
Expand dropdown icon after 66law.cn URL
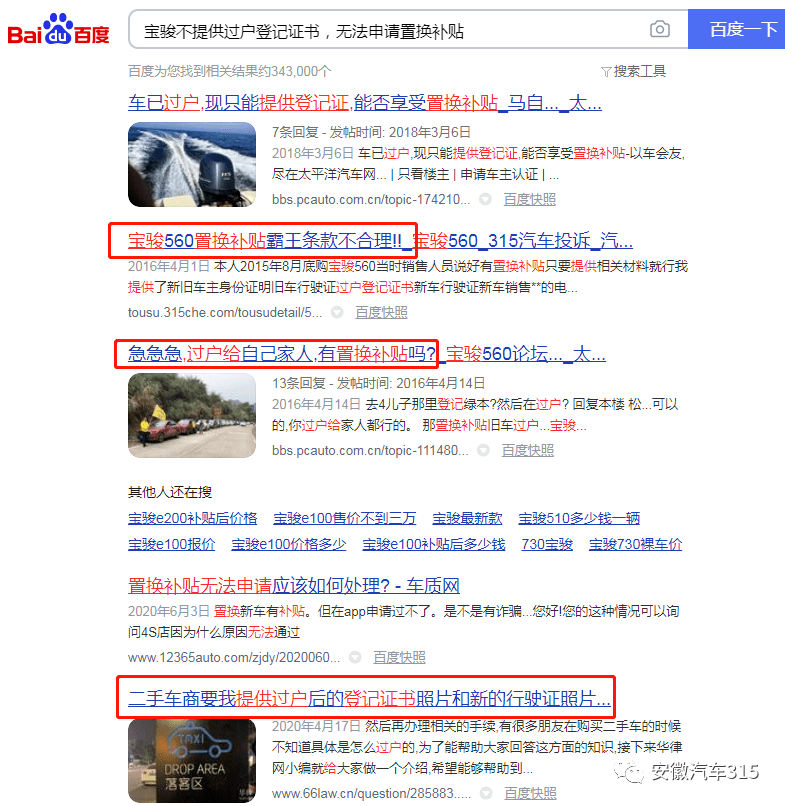tap(485, 793)
